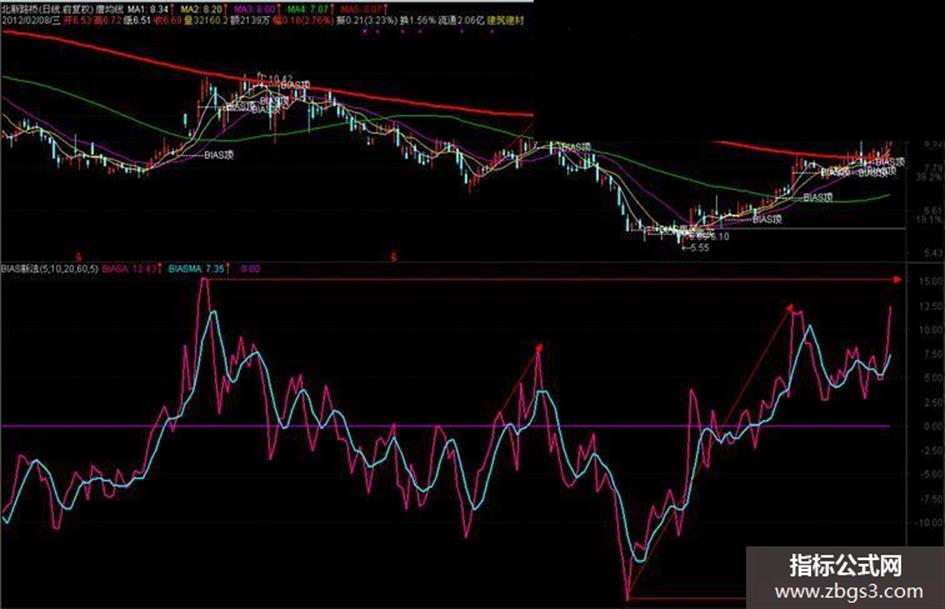Click the volume value 32160.2
Screen dimensions: 945x609
pos(209,20)
